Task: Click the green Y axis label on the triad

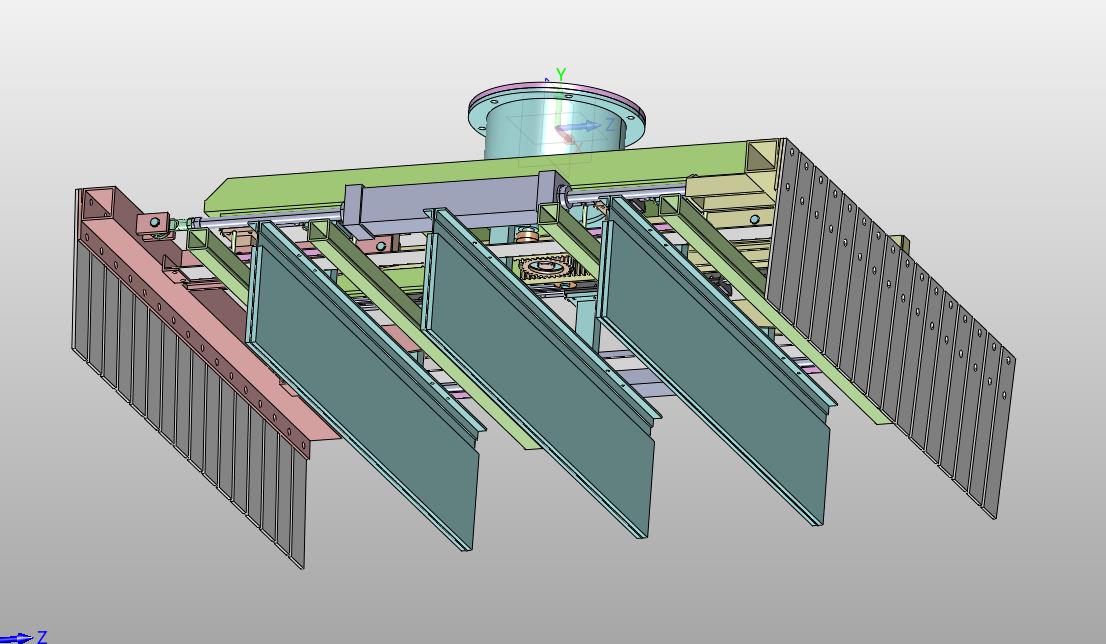Action: coord(561,74)
